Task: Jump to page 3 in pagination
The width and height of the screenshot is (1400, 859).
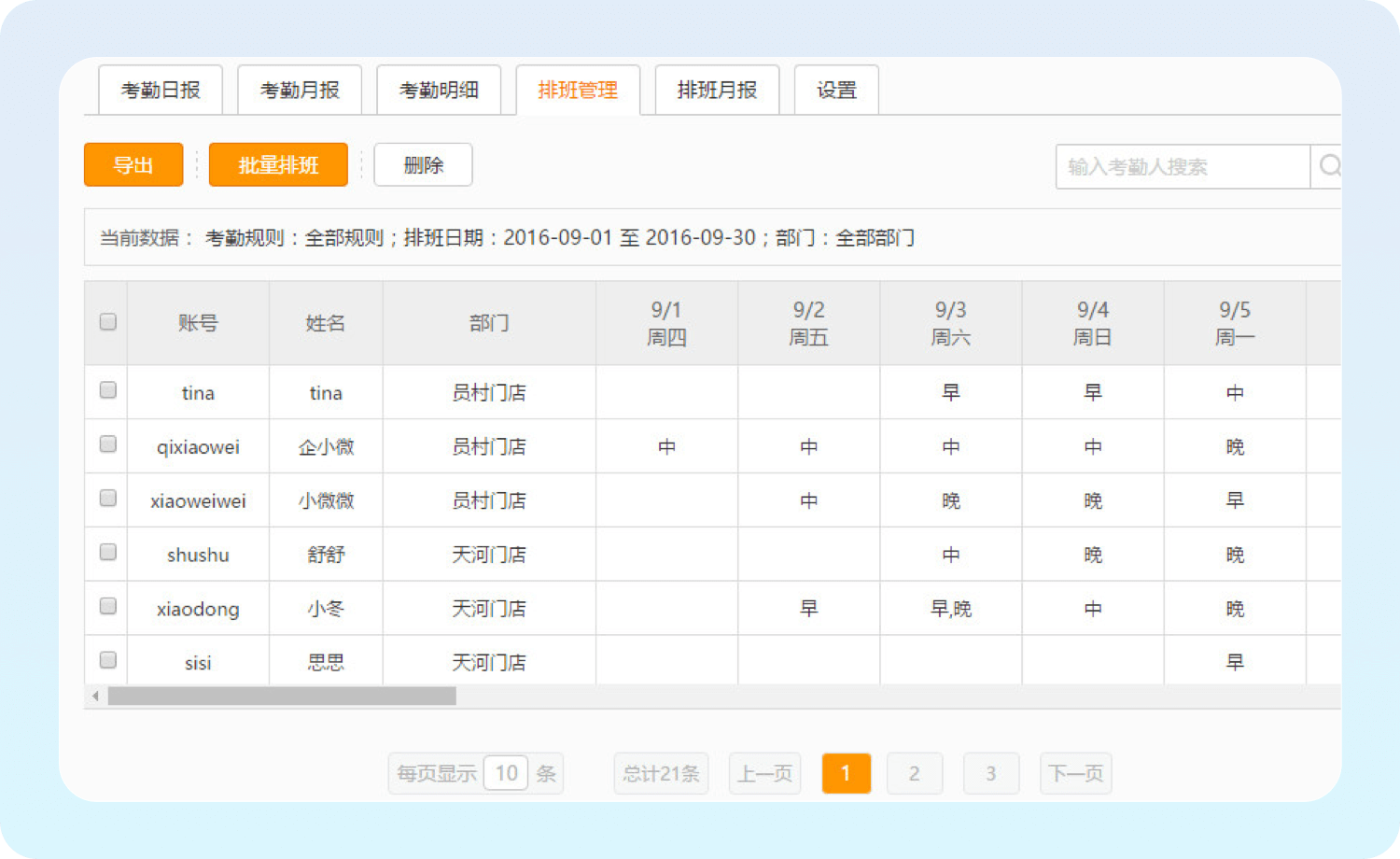Action: pos(990,773)
